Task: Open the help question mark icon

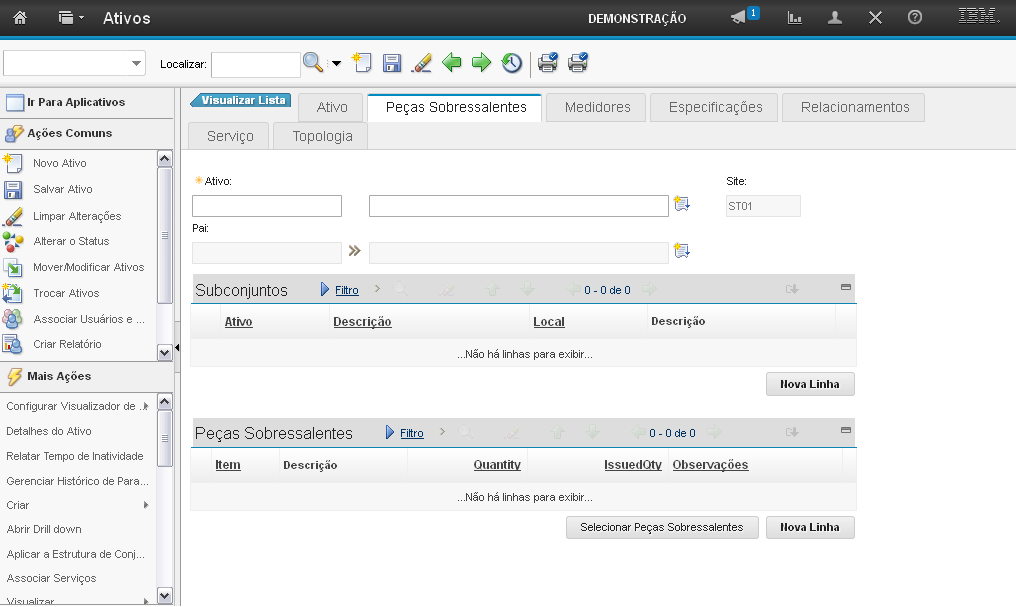Action: point(914,18)
